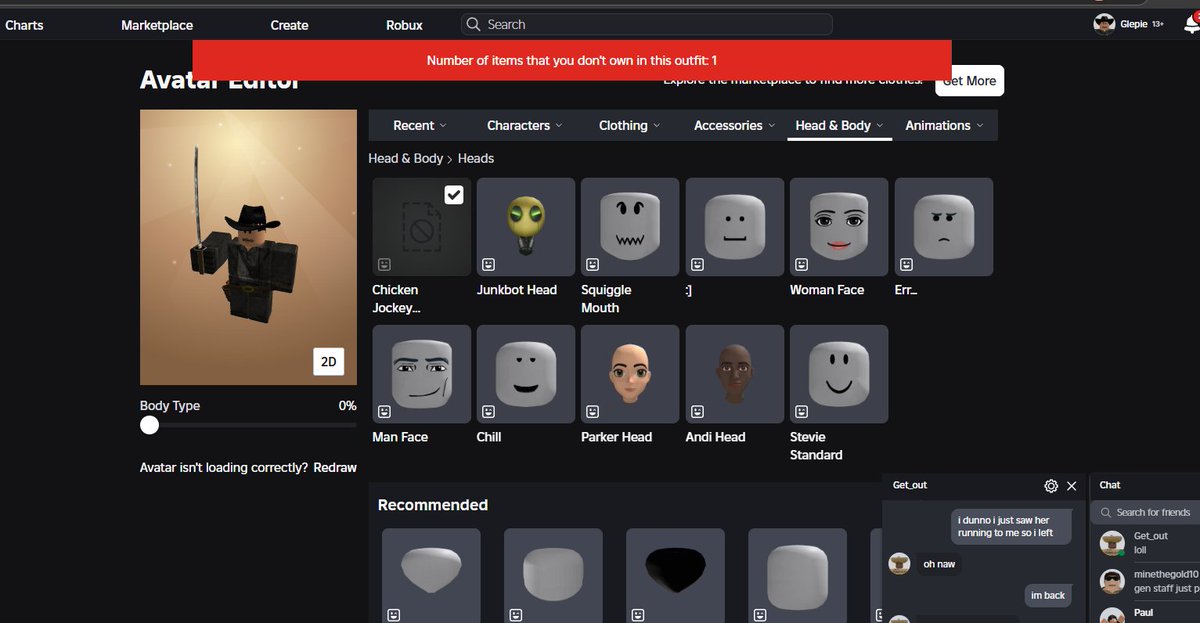Click the Search for friends field

coord(1147,512)
